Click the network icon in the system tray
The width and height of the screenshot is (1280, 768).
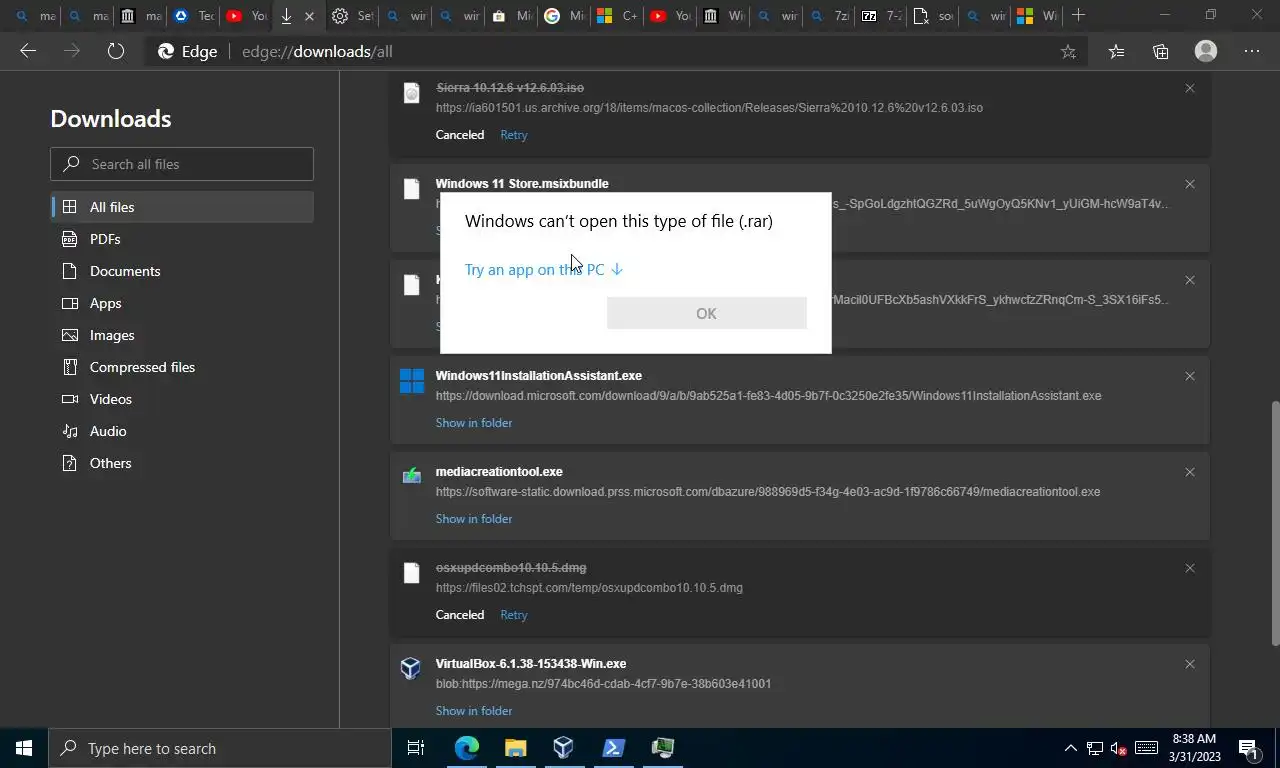pyautogui.click(x=1095, y=748)
